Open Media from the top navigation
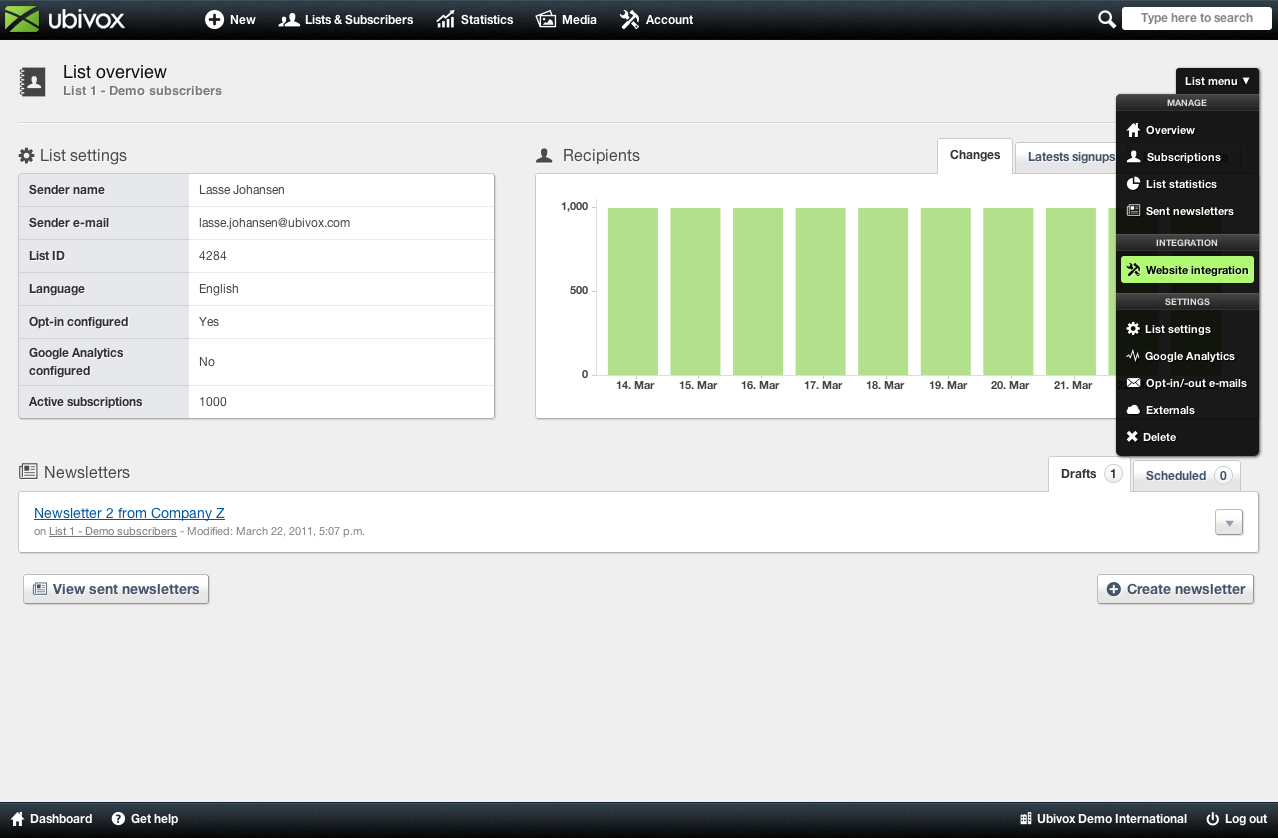The image size is (1278, 838). (566, 20)
